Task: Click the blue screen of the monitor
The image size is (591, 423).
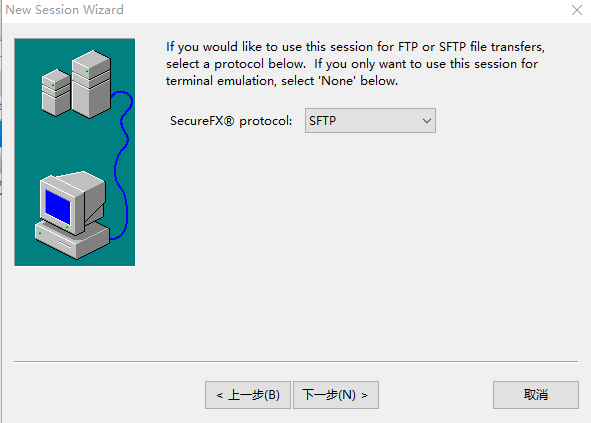Action: click(x=58, y=207)
